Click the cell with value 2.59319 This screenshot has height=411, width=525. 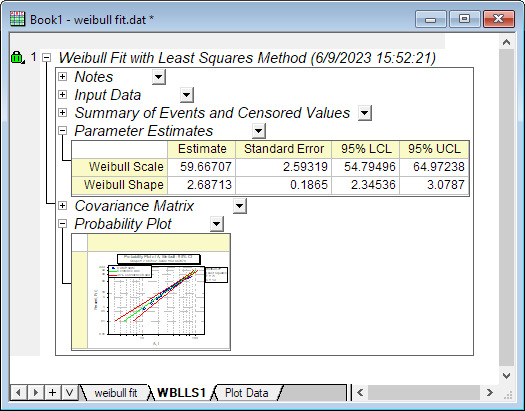click(284, 167)
